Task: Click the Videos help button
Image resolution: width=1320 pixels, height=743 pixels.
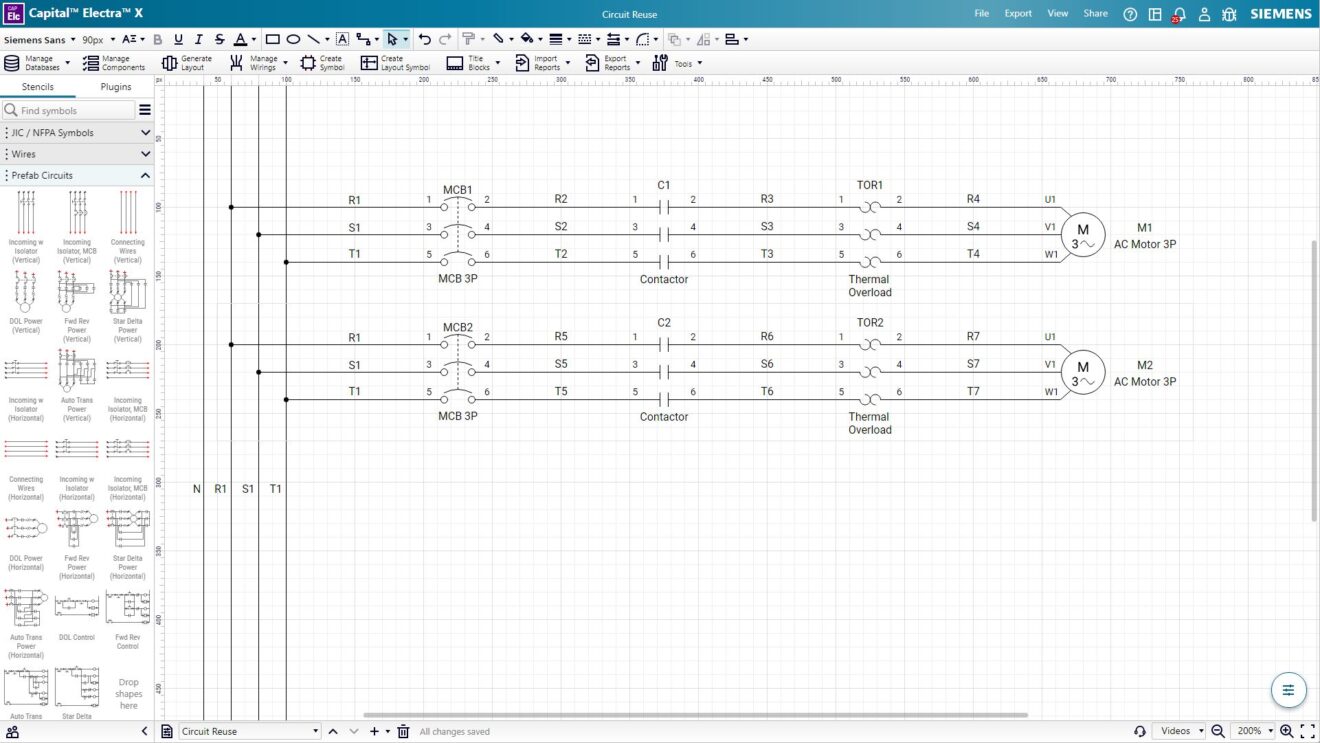Action: tap(1178, 730)
